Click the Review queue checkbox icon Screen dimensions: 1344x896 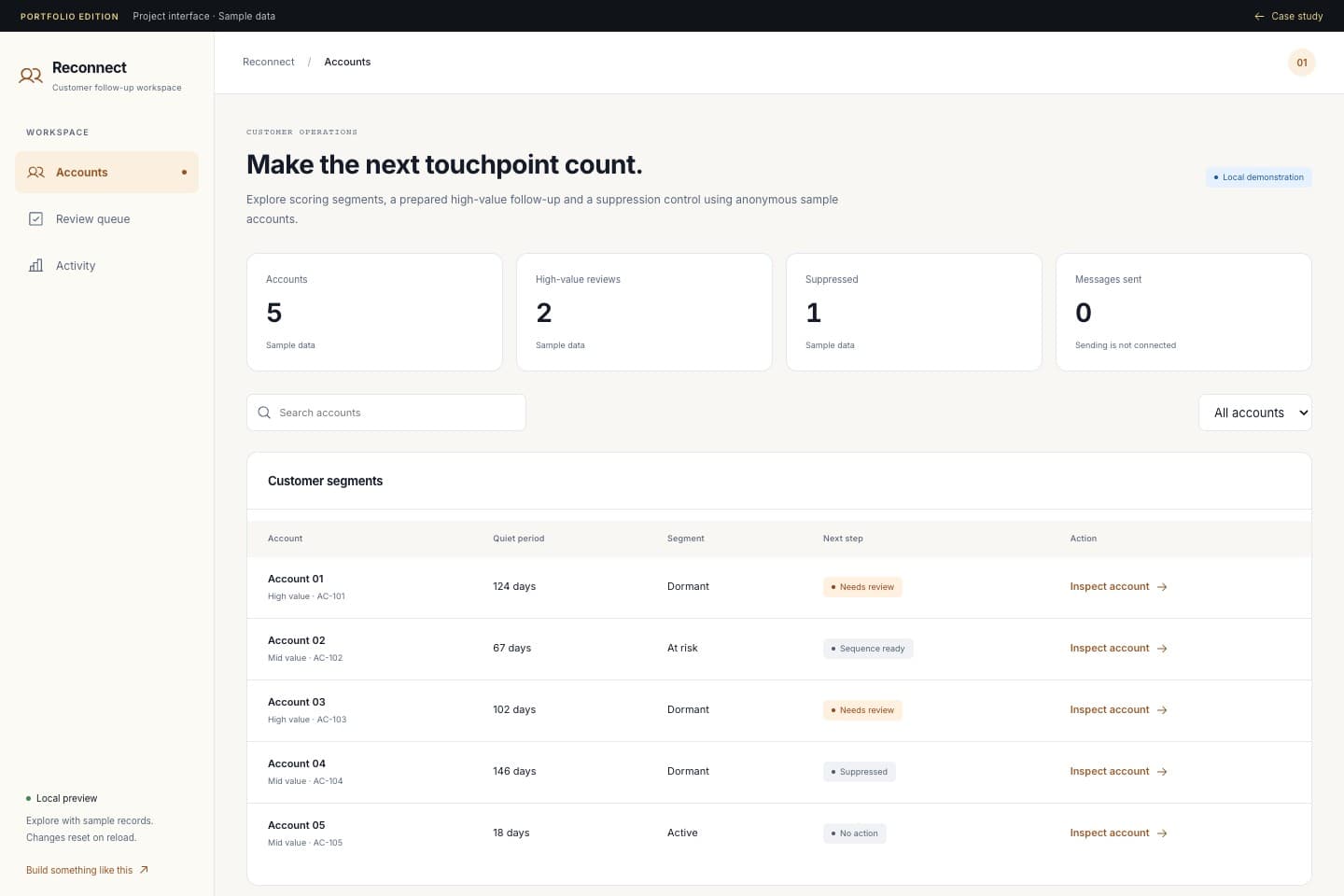click(x=36, y=219)
